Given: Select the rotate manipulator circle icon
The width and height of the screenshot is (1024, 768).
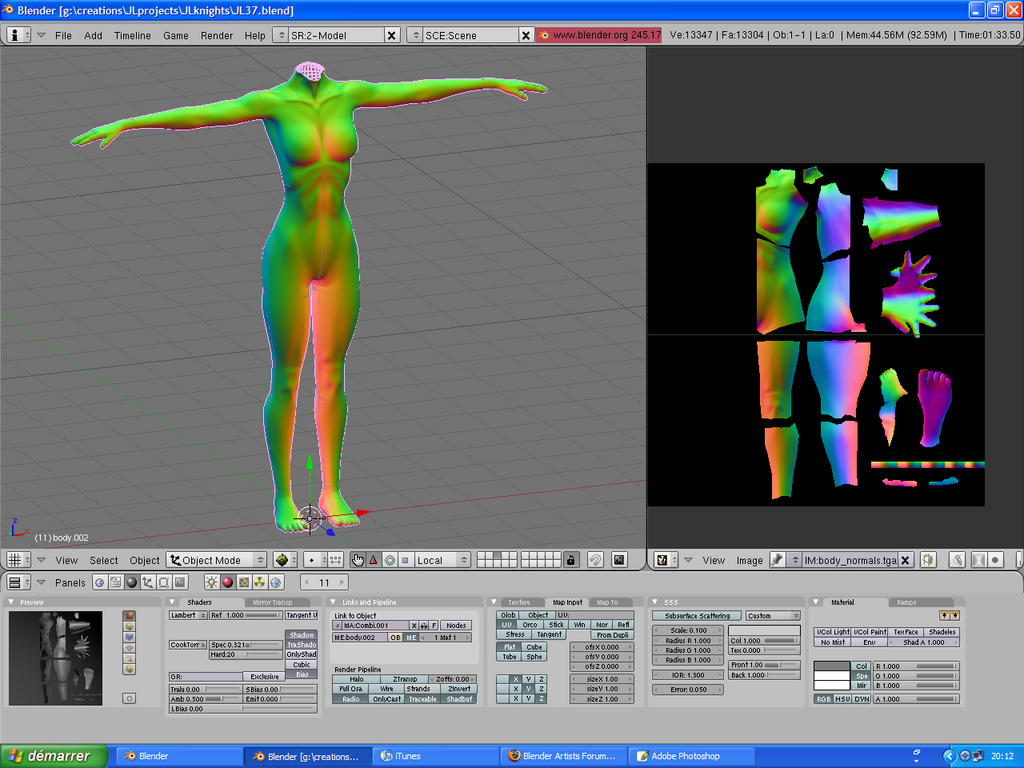Looking at the screenshot, I should coord(390,560).
